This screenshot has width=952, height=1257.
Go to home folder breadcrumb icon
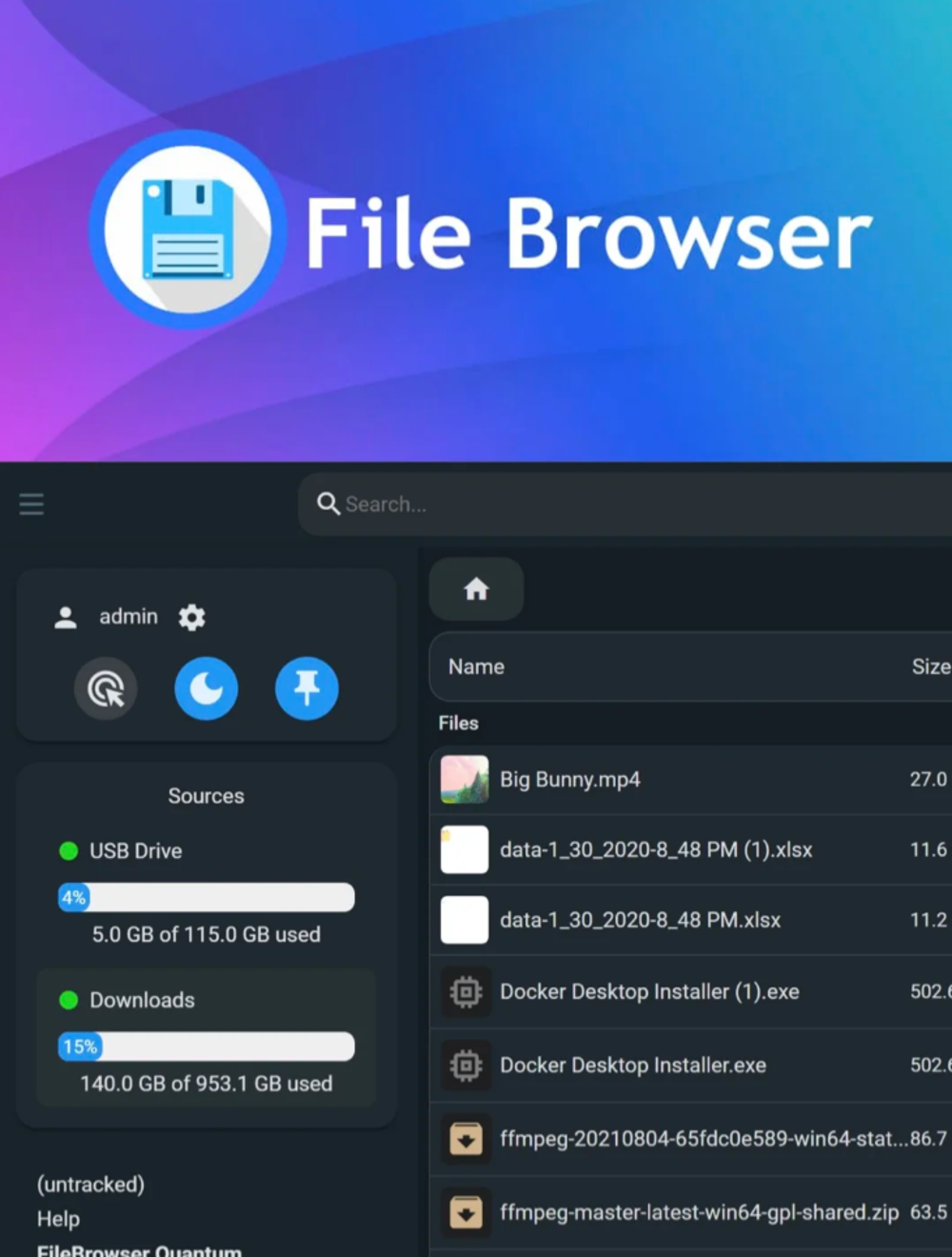[476, 589]
